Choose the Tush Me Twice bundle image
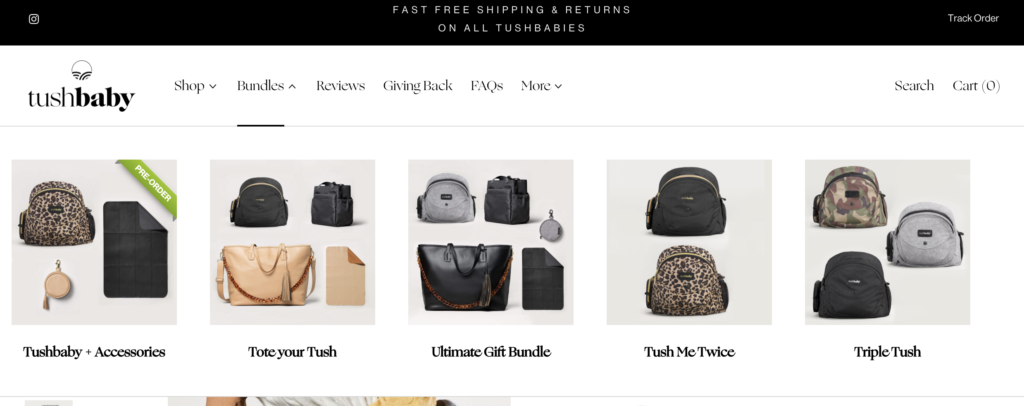The image size is (1024, 406). [x=689, y=242]
